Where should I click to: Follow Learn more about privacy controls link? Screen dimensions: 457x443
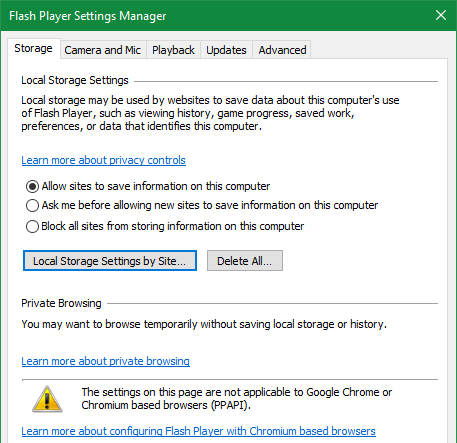(103, 160)
